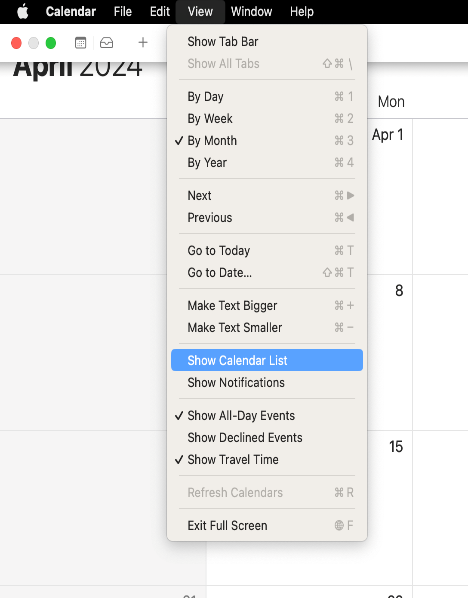
Task: Open the notifications inbox tray icon
Action: (106, 43)
